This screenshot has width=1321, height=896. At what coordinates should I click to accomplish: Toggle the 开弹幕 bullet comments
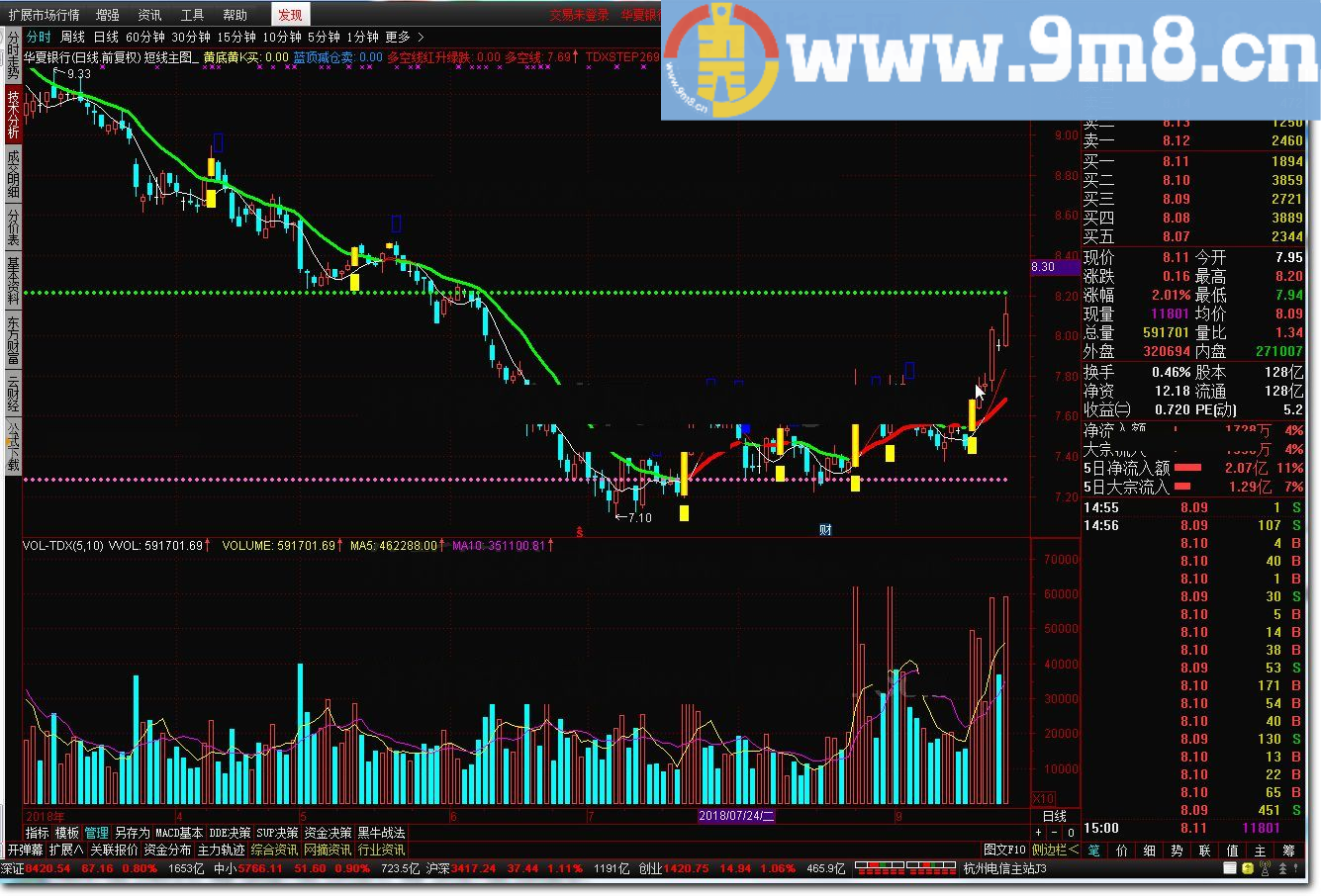click(25, 850)
